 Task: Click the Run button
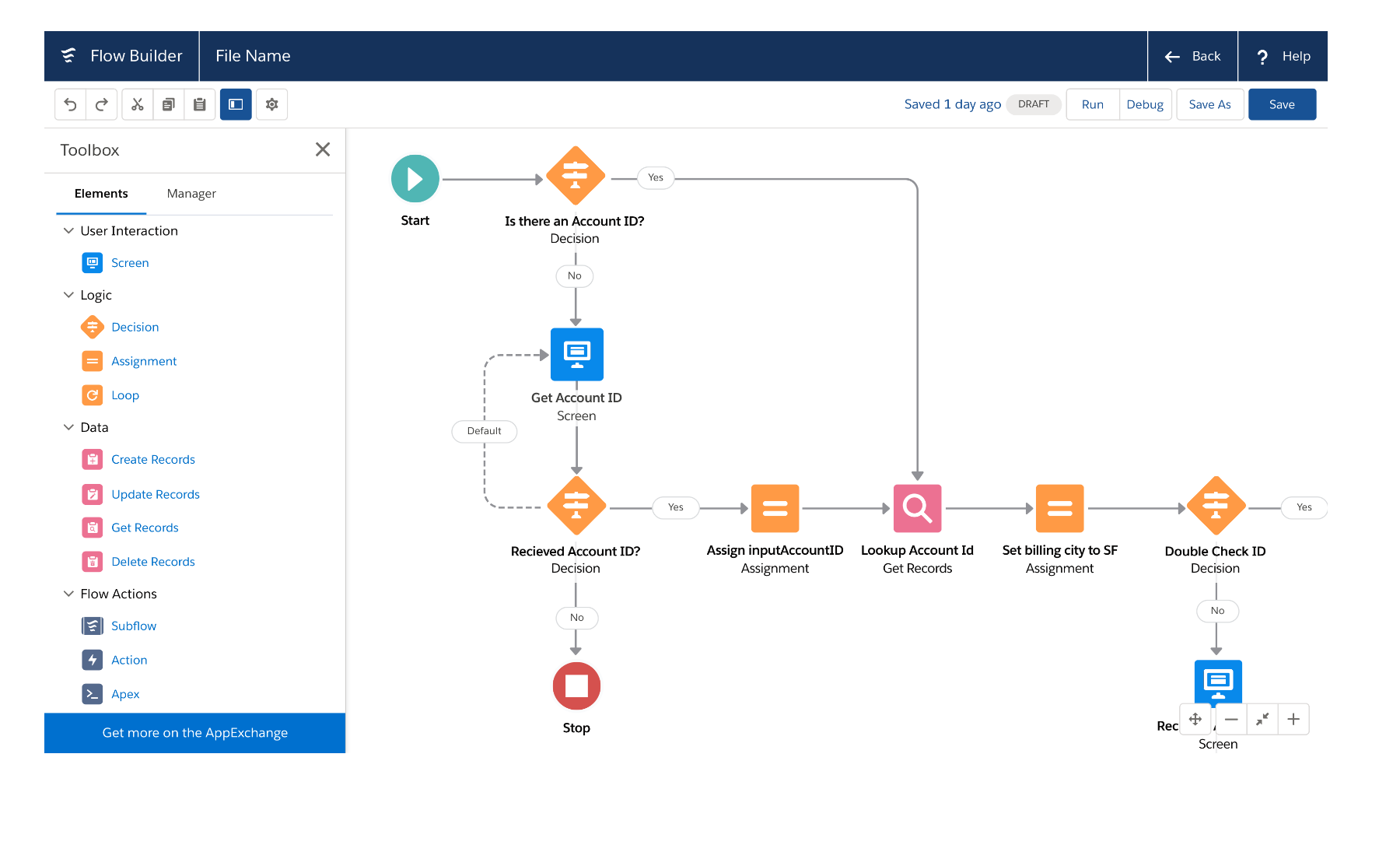(x=1092, y=103)
